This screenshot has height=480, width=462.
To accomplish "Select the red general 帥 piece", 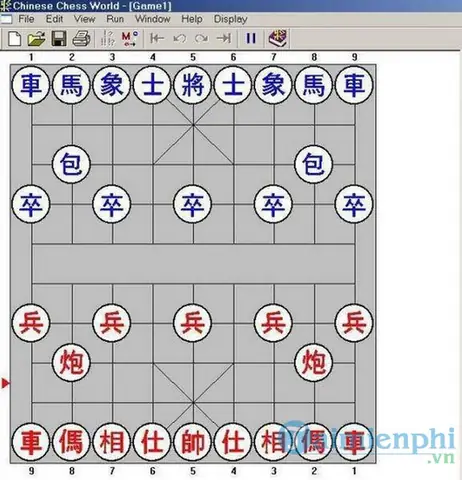I will click(193, 442).
